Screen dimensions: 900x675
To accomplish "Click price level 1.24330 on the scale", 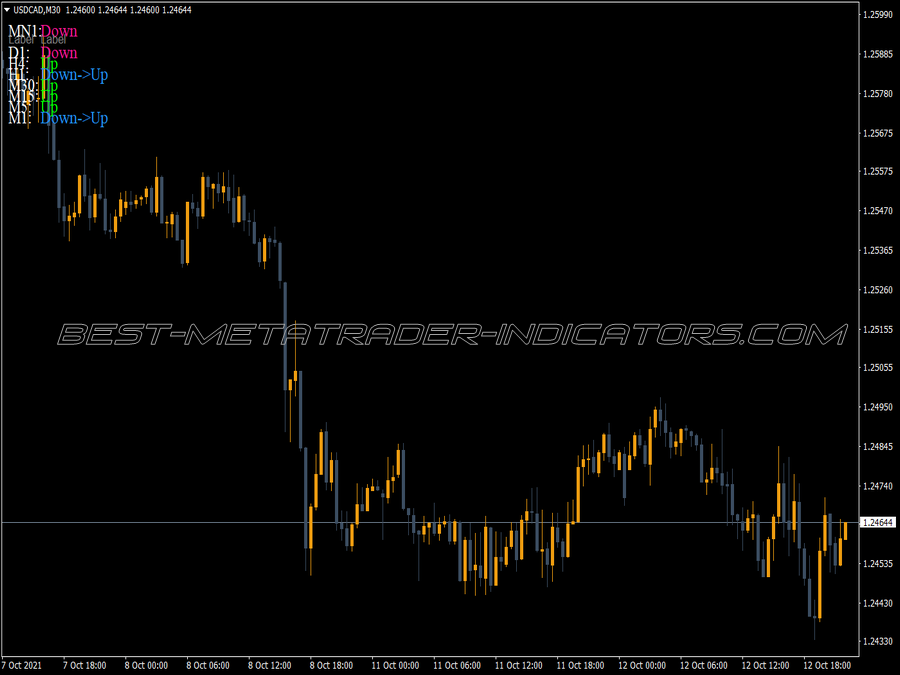I will click(x=878, y=641).
